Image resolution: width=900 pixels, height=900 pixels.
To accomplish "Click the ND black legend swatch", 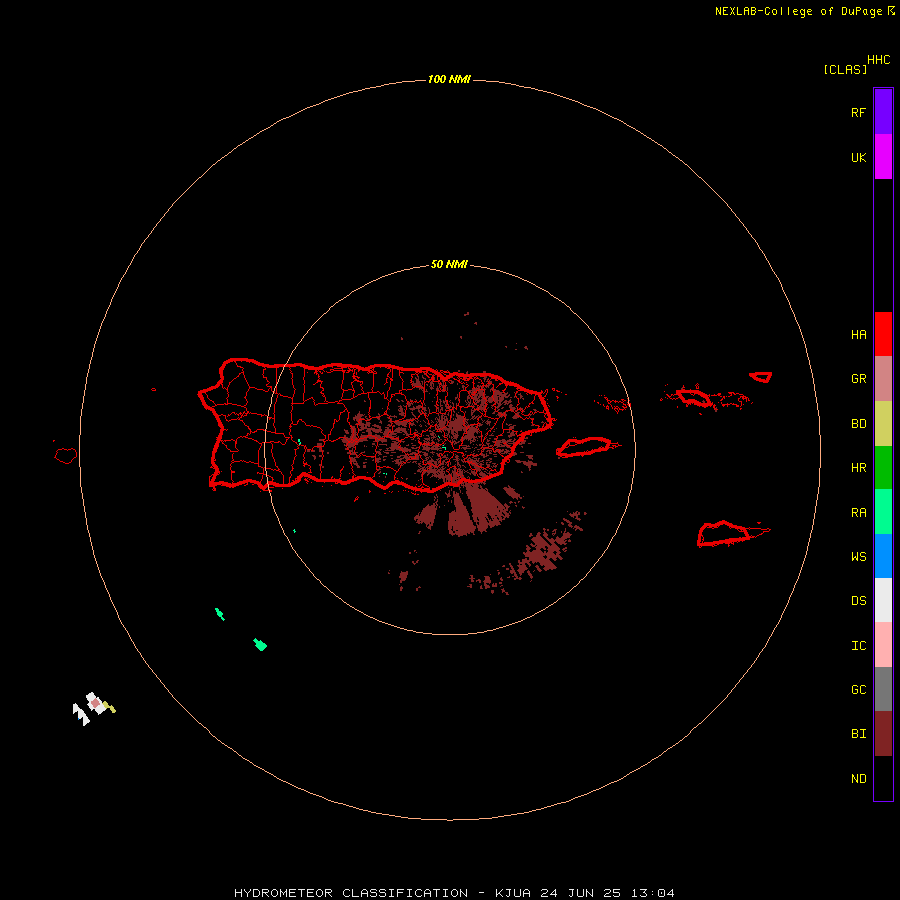I will coord(883,778).
